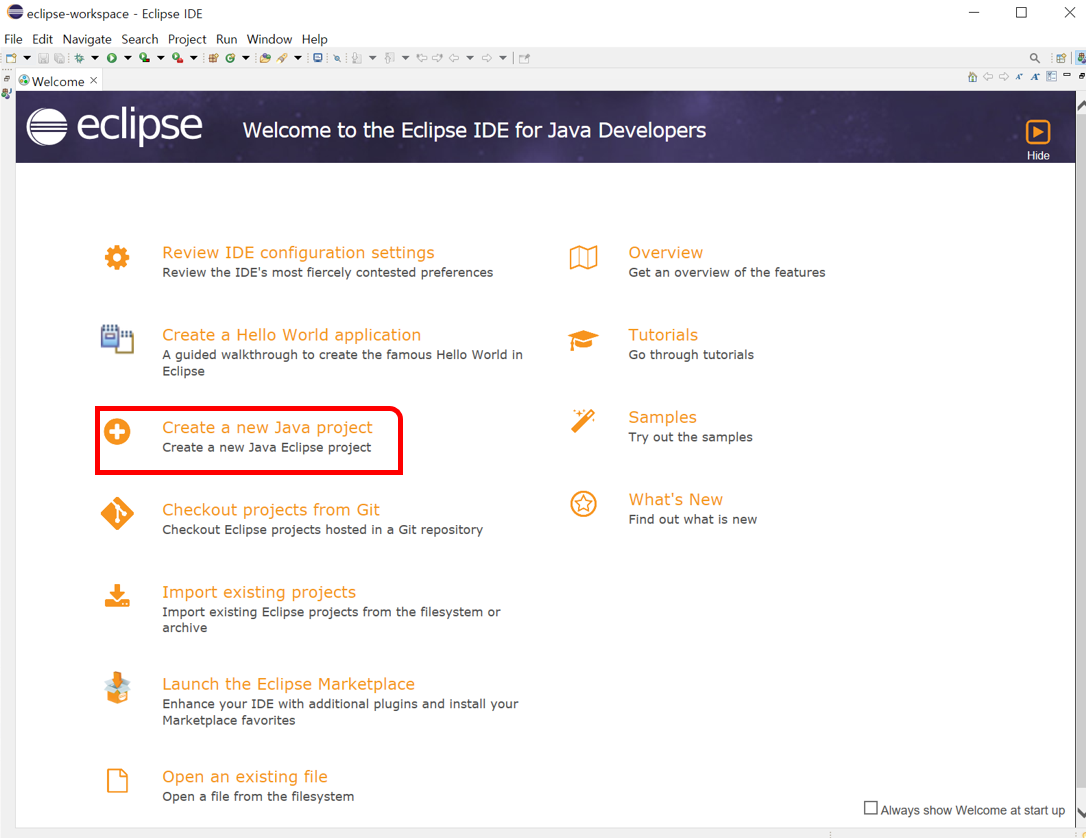Click Create a new Java project link
This screenshot has height=838, width=1086.
pos(267,427)
